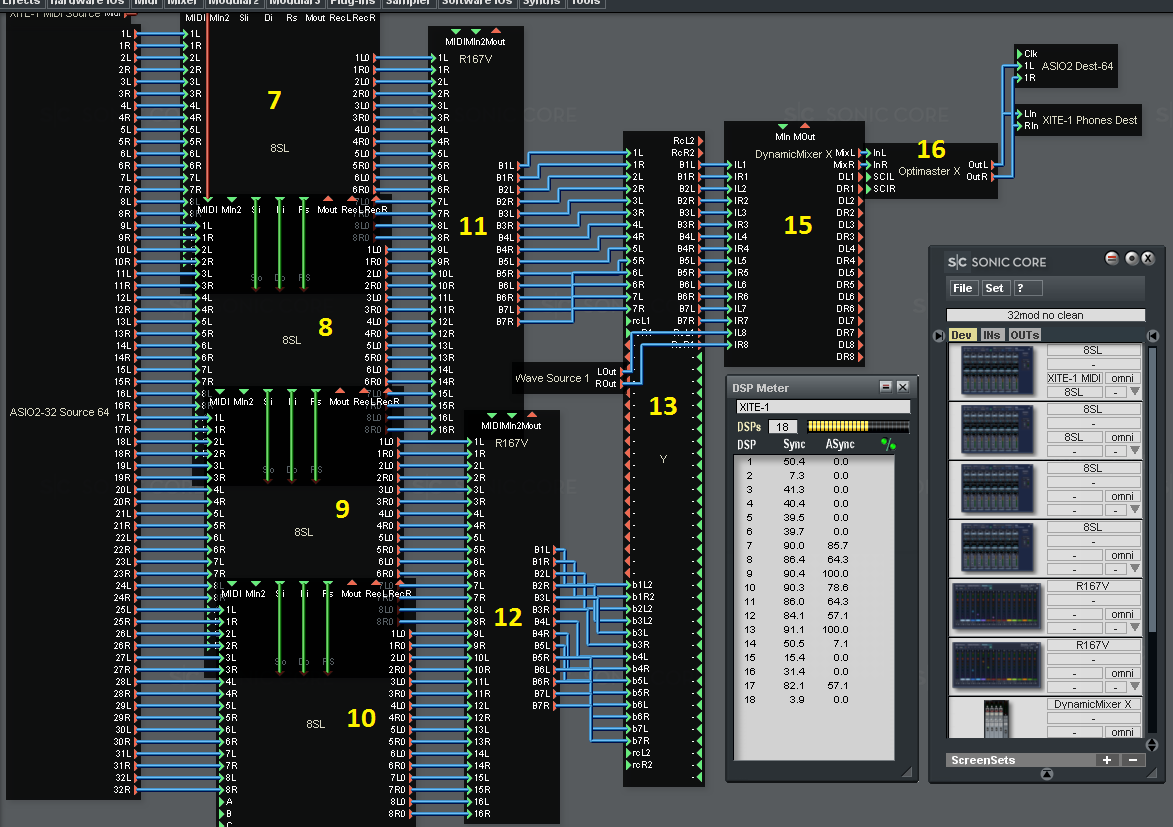The image size is (1173, 827).
Task: Click Clk input port of ASIO2 Dest-64
Action: click(x=1019, y=54)
